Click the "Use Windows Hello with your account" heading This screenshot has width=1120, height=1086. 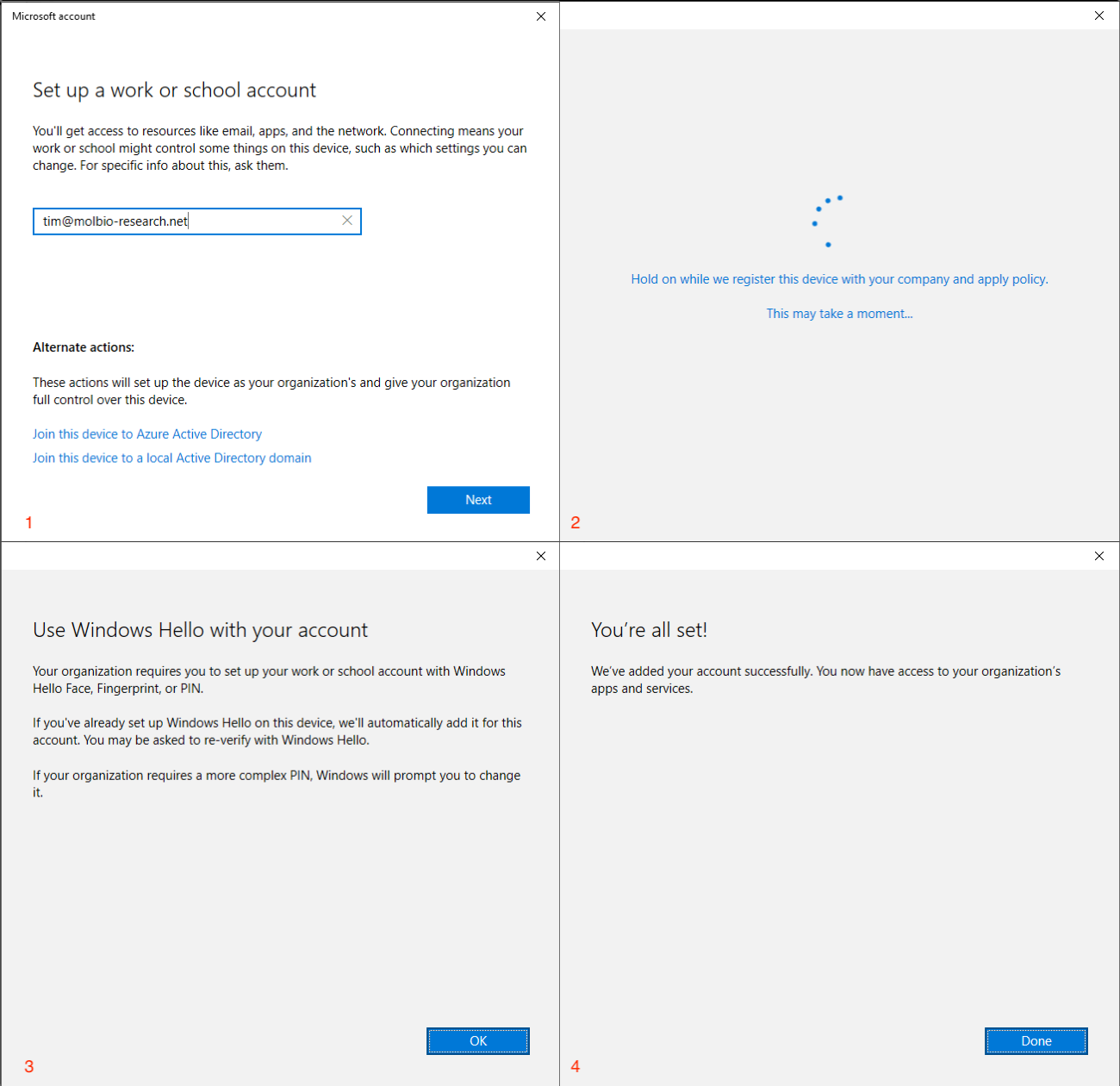coord(200,630)
